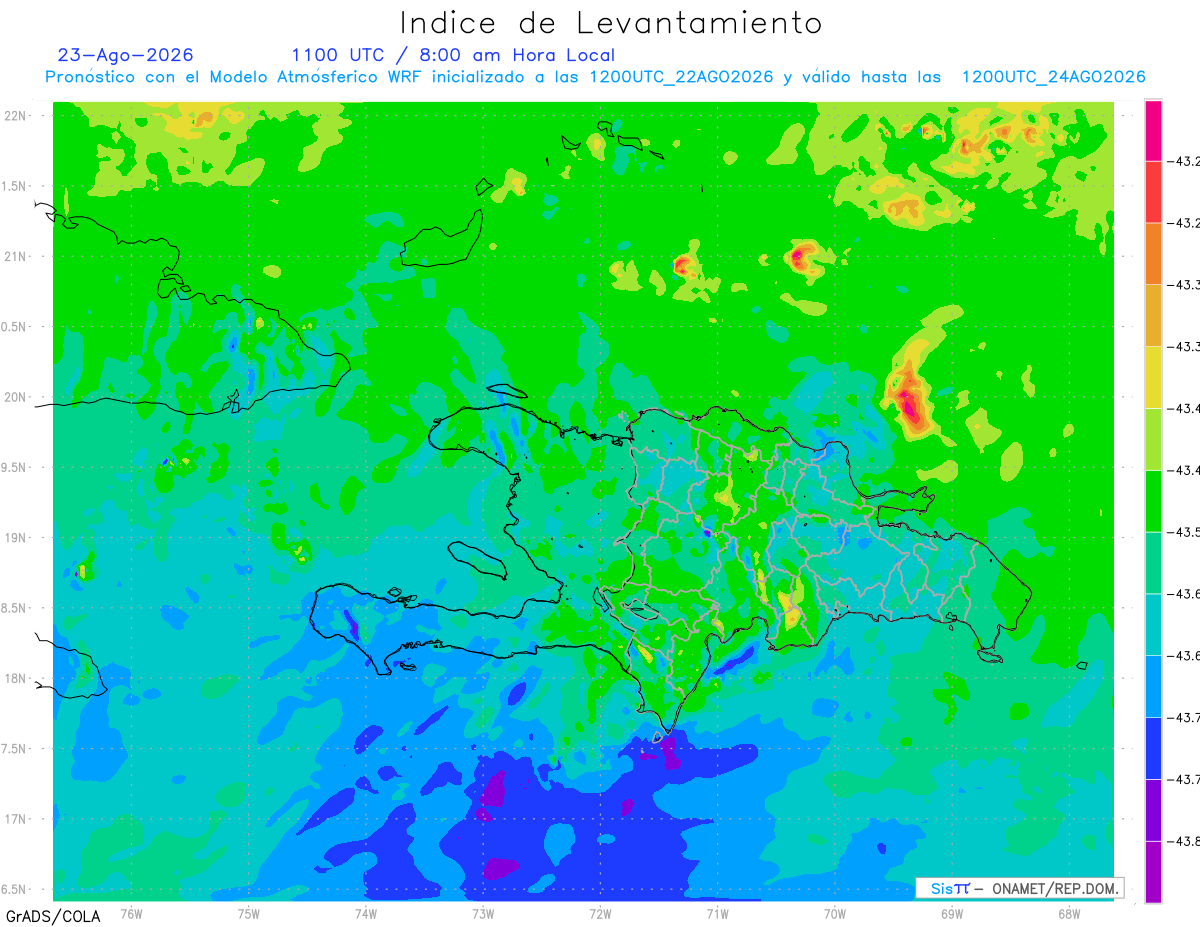
Task: Click the '18N' latitude label
Action: coord(17,678)
